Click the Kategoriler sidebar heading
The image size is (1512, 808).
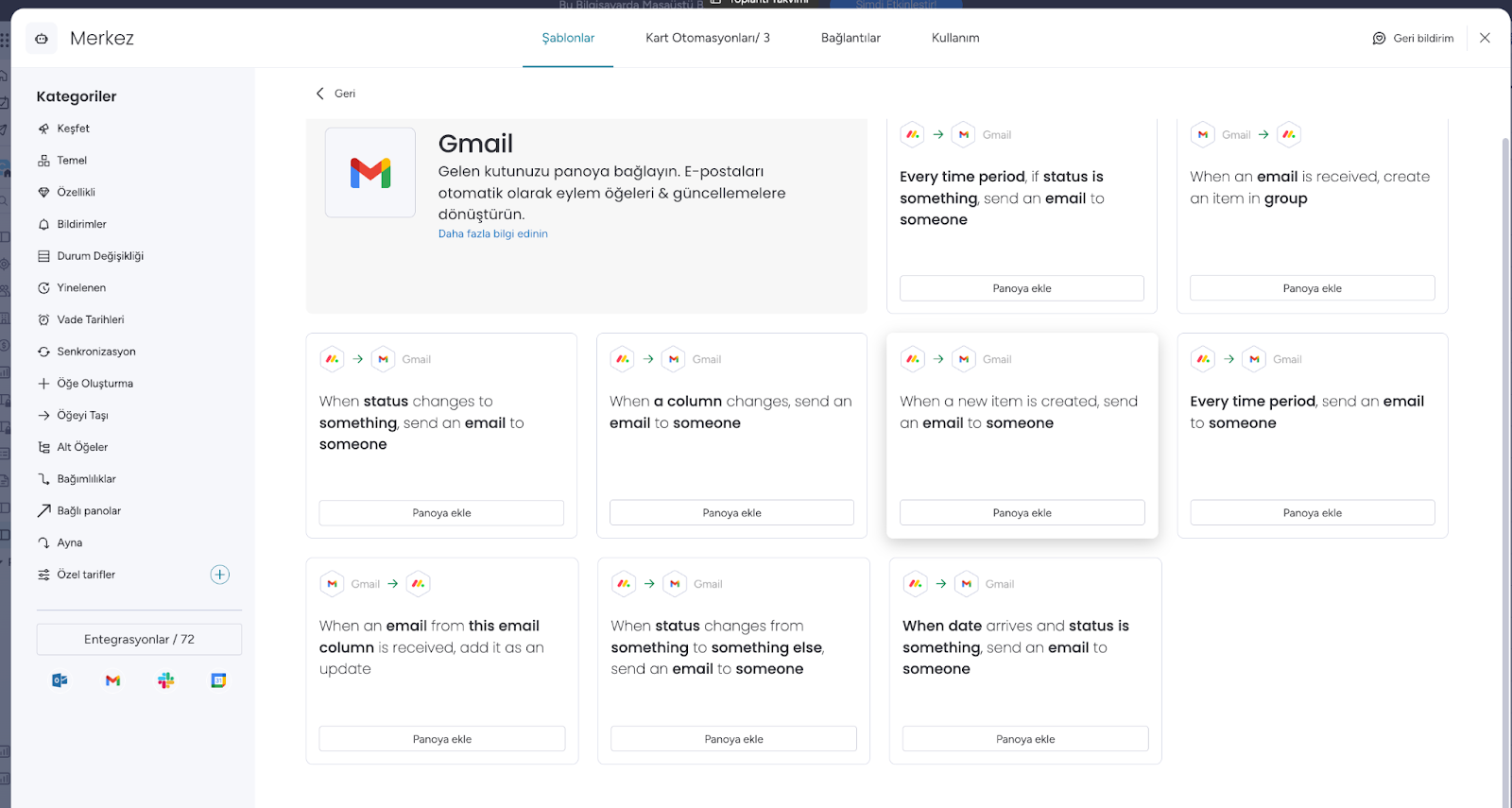pyautogui.click(x=77, y=96)
